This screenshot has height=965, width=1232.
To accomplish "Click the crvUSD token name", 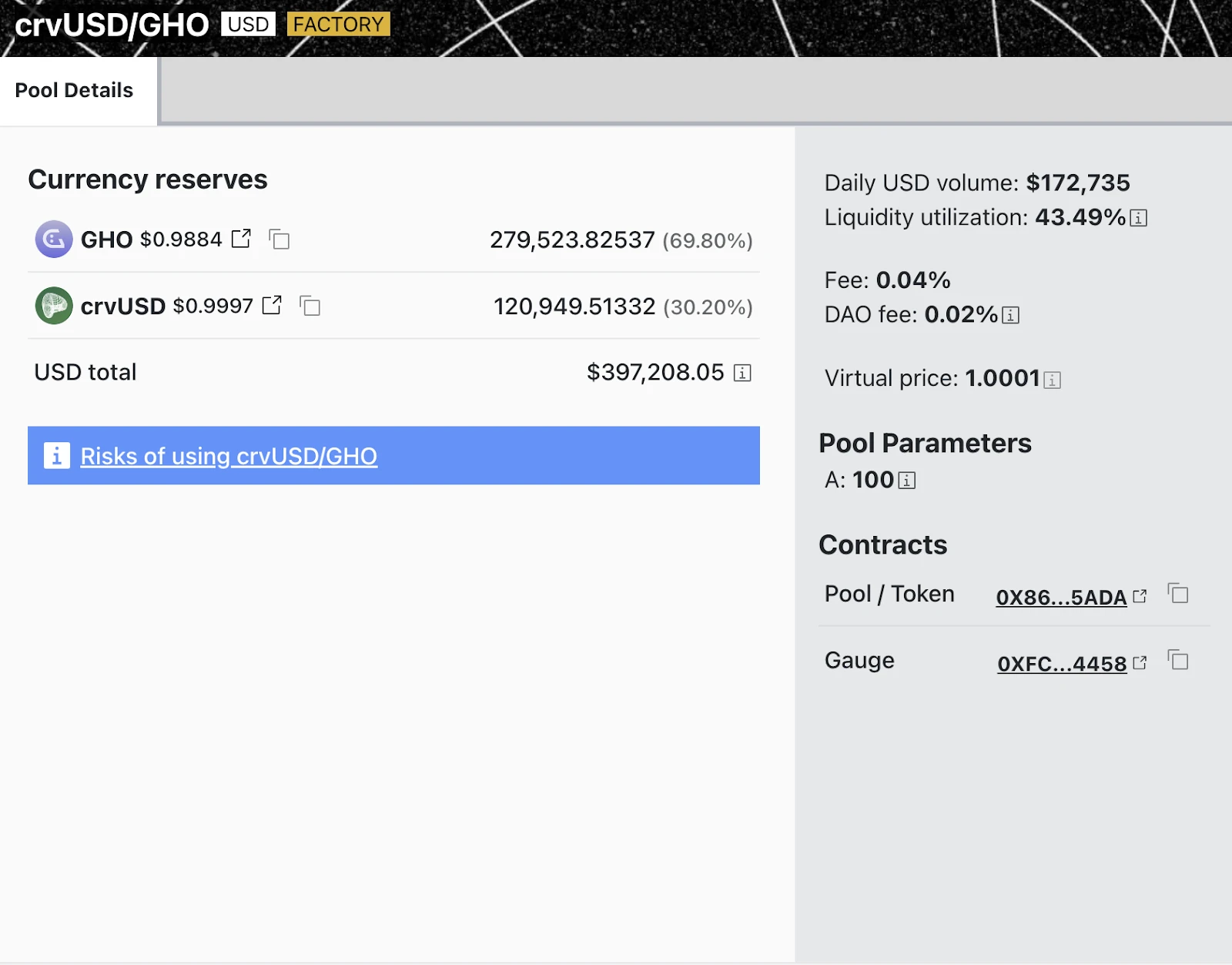I will pyautogui.click(x=123, y=307).
